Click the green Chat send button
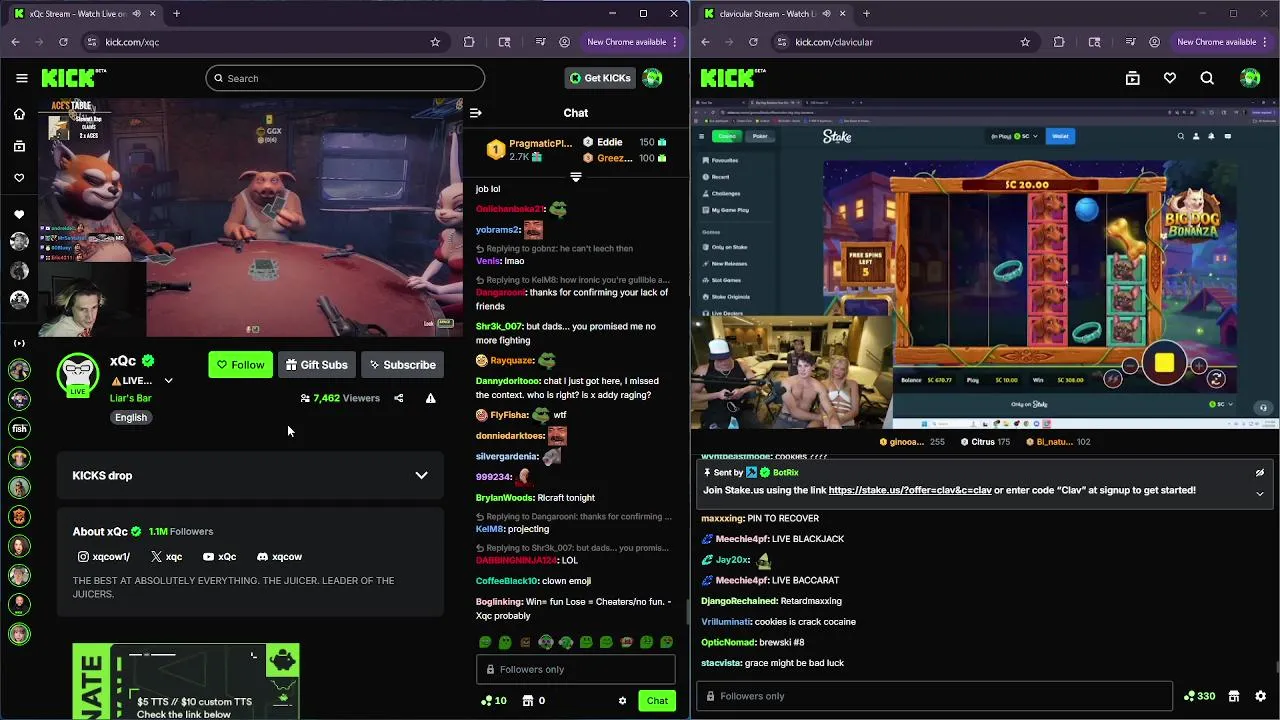Image resolution: width=1280 pixels, height=720 pixels. coord(657,701)
